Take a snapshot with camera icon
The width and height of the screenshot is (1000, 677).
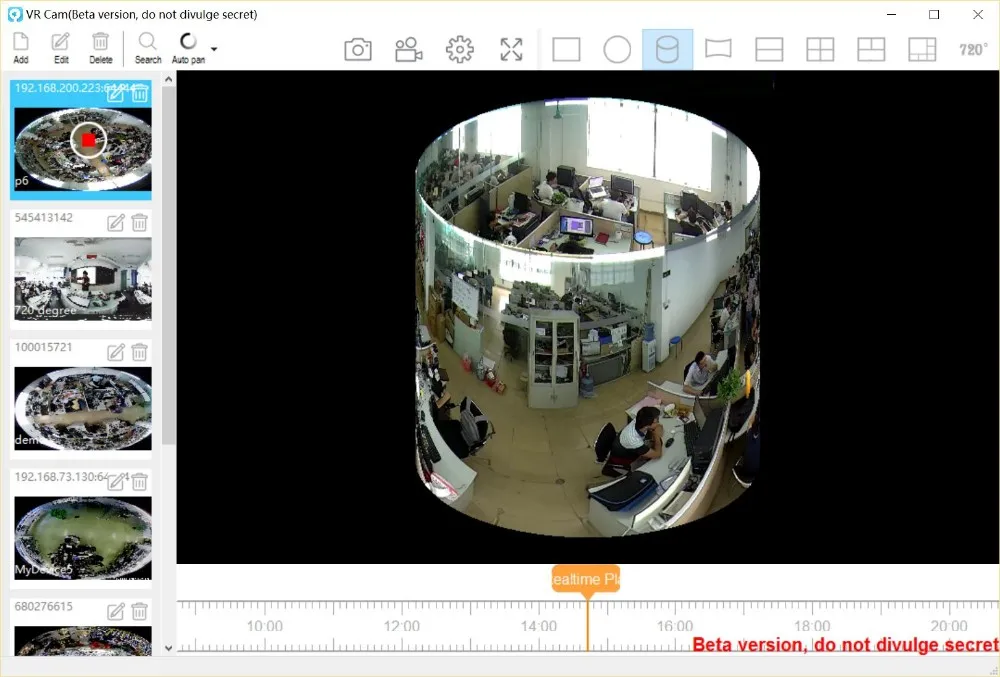358,49
